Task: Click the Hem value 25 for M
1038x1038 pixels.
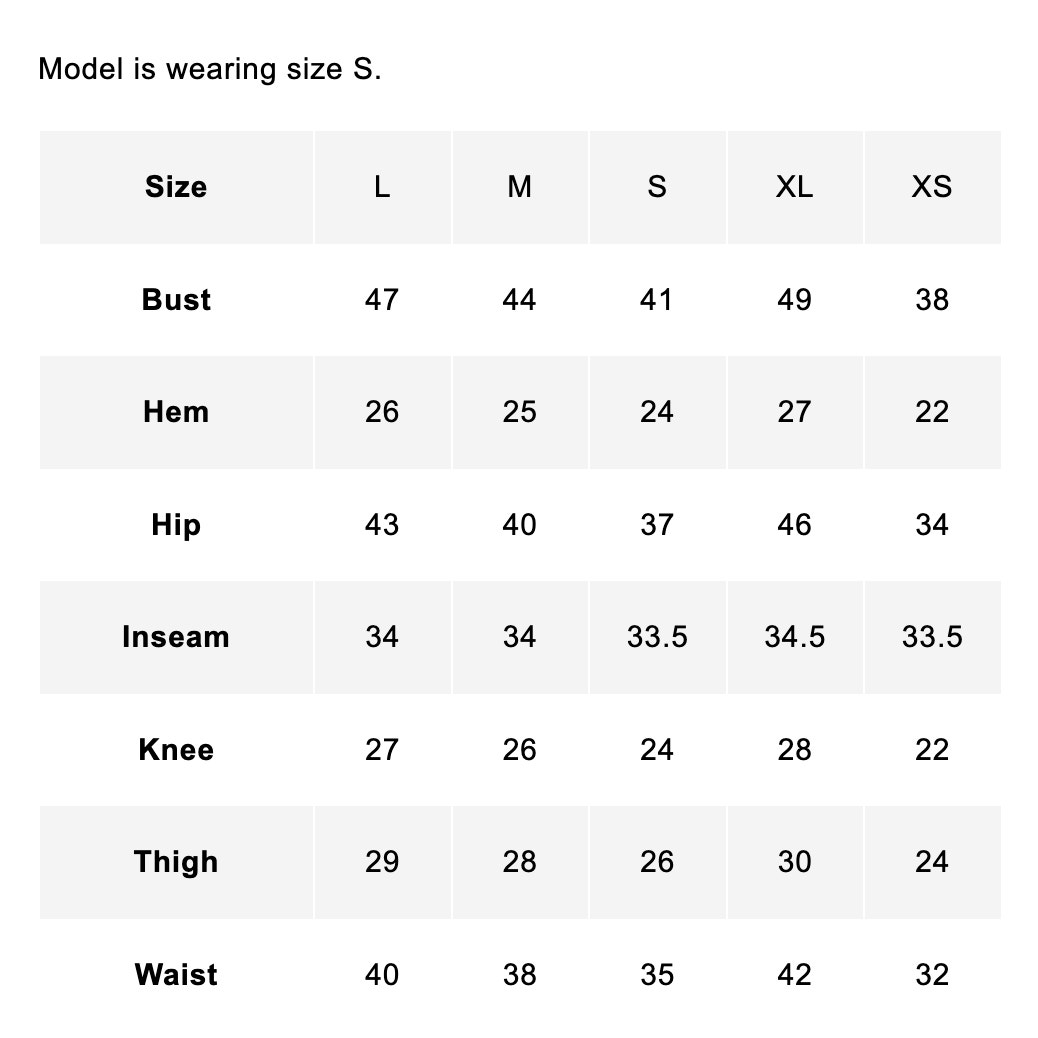Action: tap(520, 412)
